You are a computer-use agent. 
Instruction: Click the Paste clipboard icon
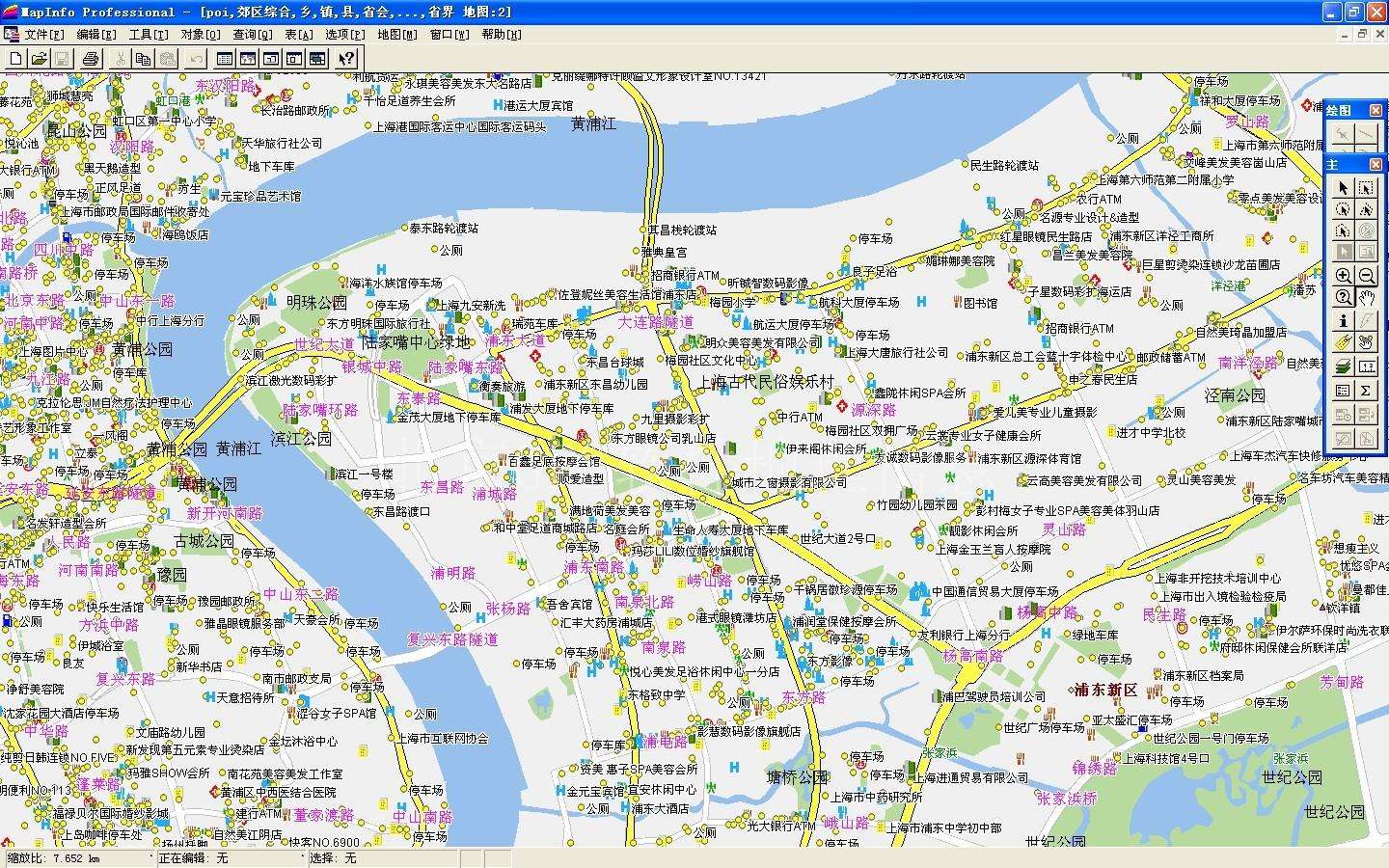click(167, 59)
